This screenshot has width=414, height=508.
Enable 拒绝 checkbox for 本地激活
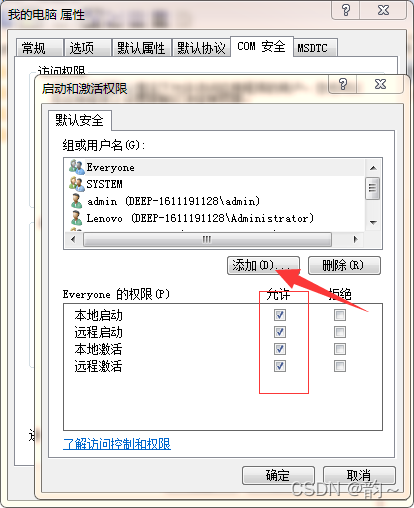pyautogui.click(x=340, y=349)
